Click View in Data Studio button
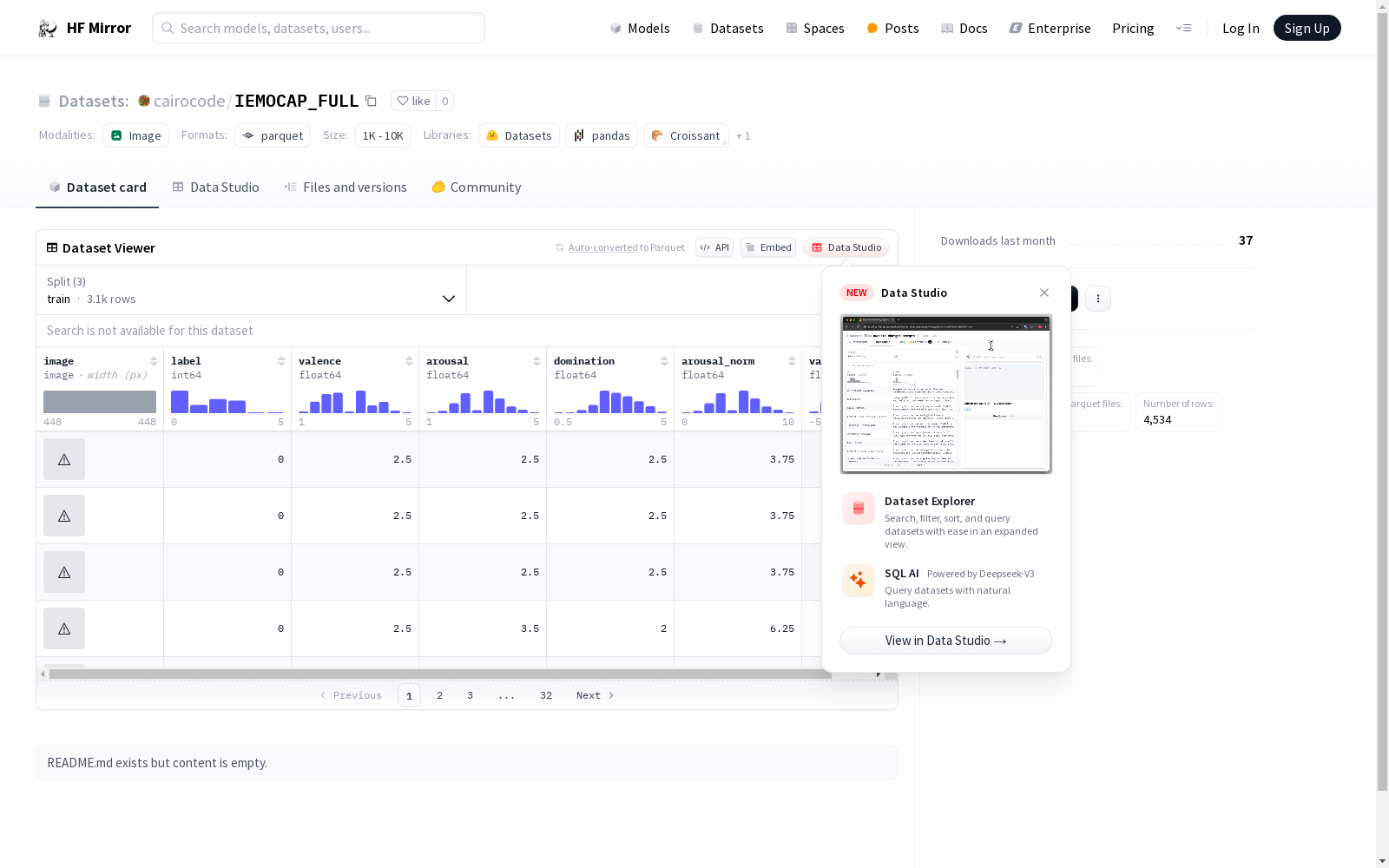 point(945,641)
